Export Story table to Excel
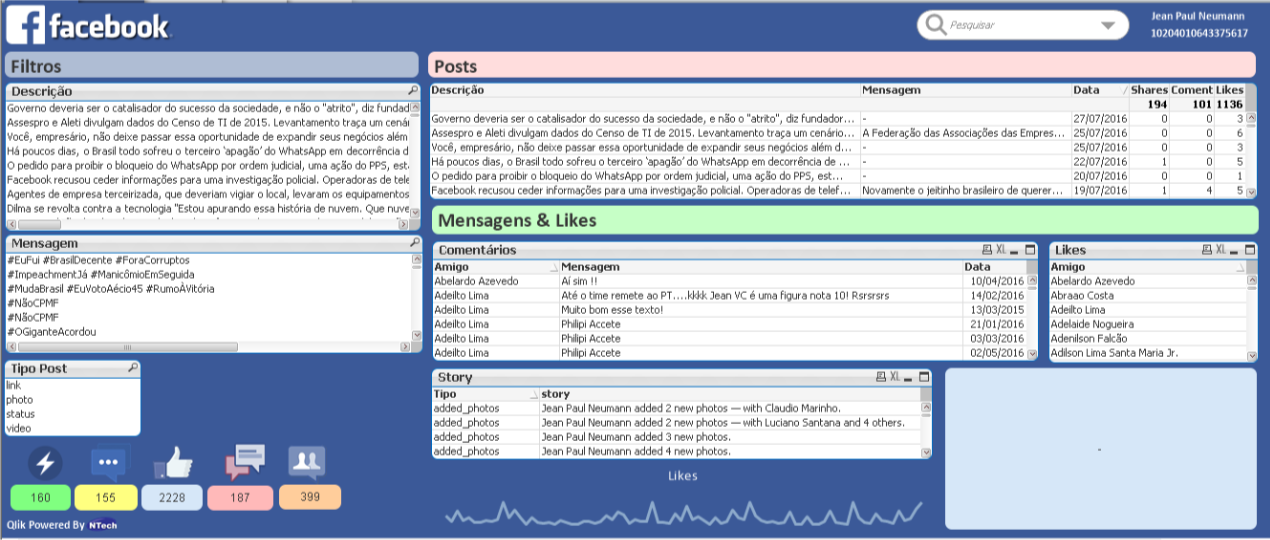1270x540 pixels. coord(894,377)
